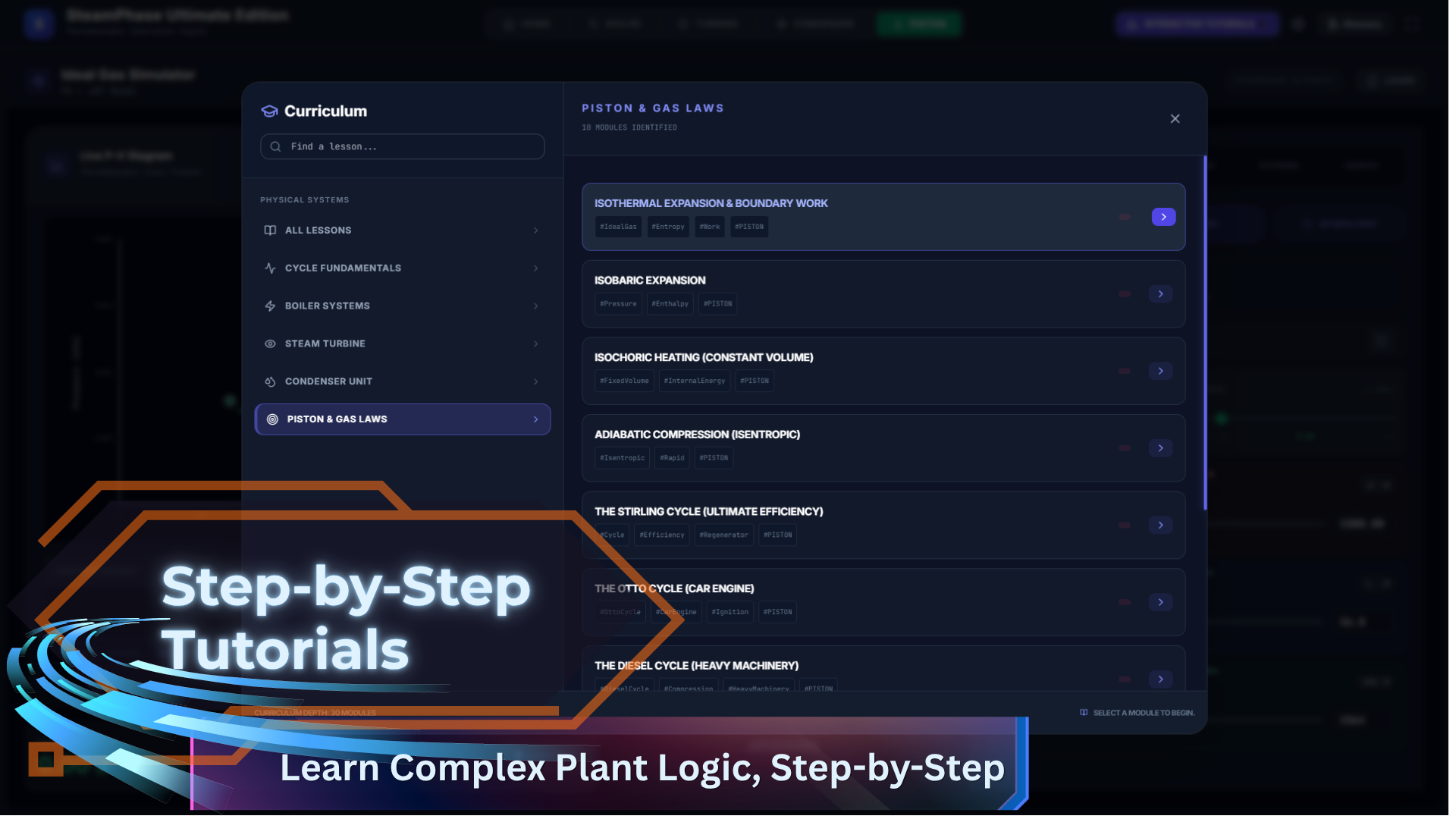Click the search magnifier icon in lesson field

click(276, 147)
